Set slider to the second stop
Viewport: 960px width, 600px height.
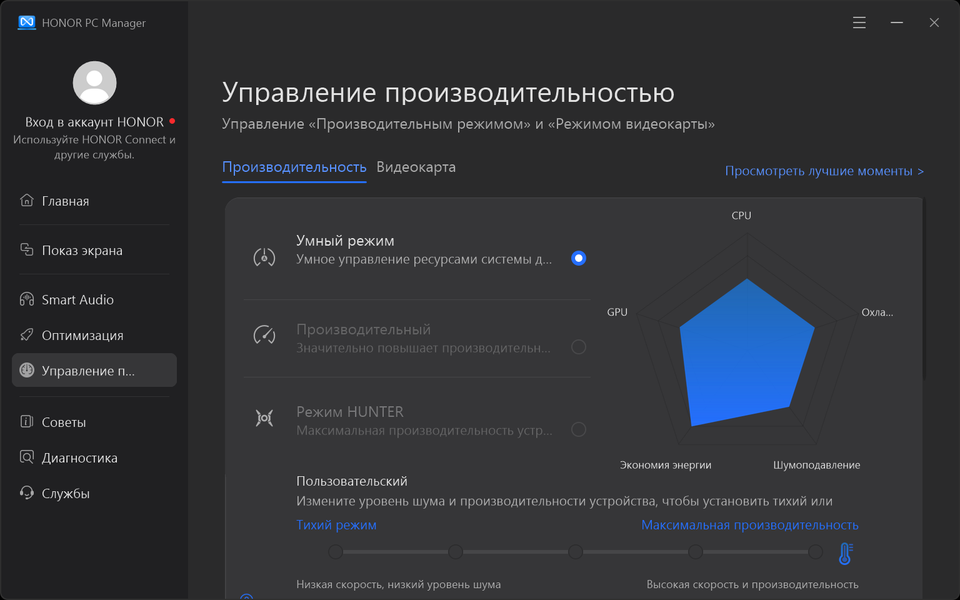pos(456,552)
